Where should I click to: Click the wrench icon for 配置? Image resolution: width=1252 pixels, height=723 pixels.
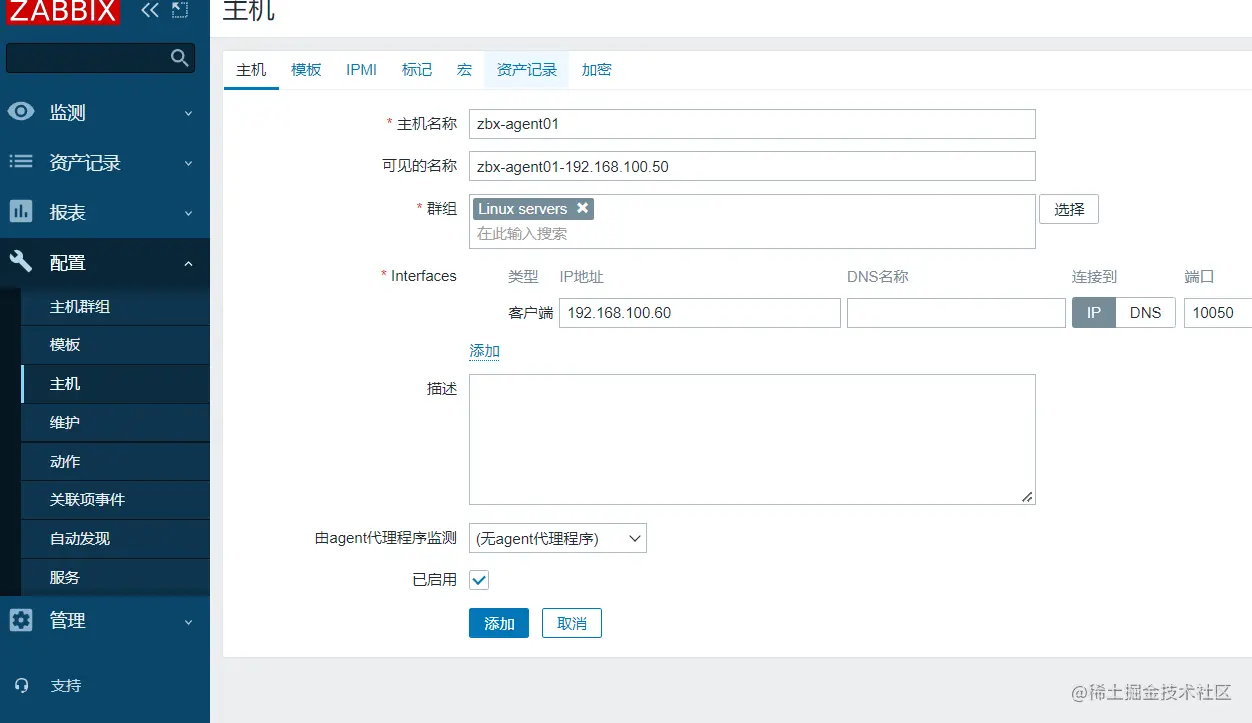21,262
